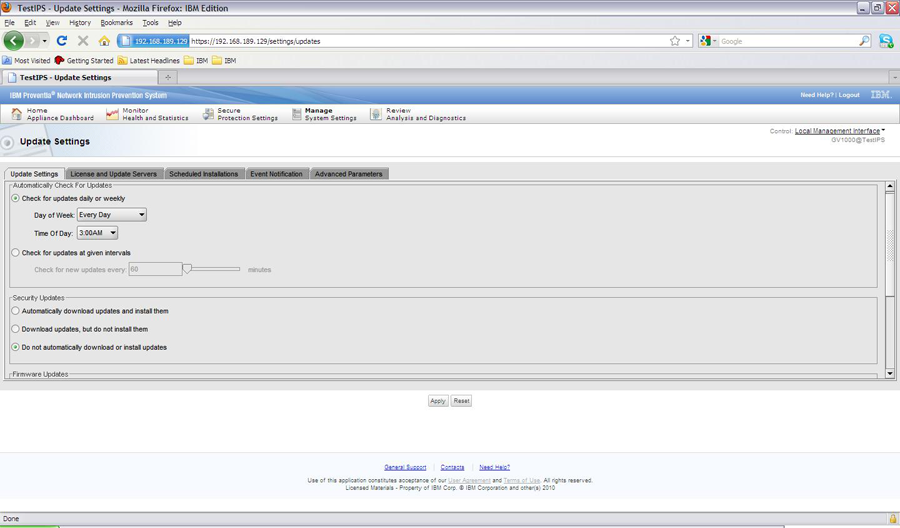Click the settings panel scrollbar down arrow
Image resolution: width=900 pixels, height=528 pixels.
[890, 373]
